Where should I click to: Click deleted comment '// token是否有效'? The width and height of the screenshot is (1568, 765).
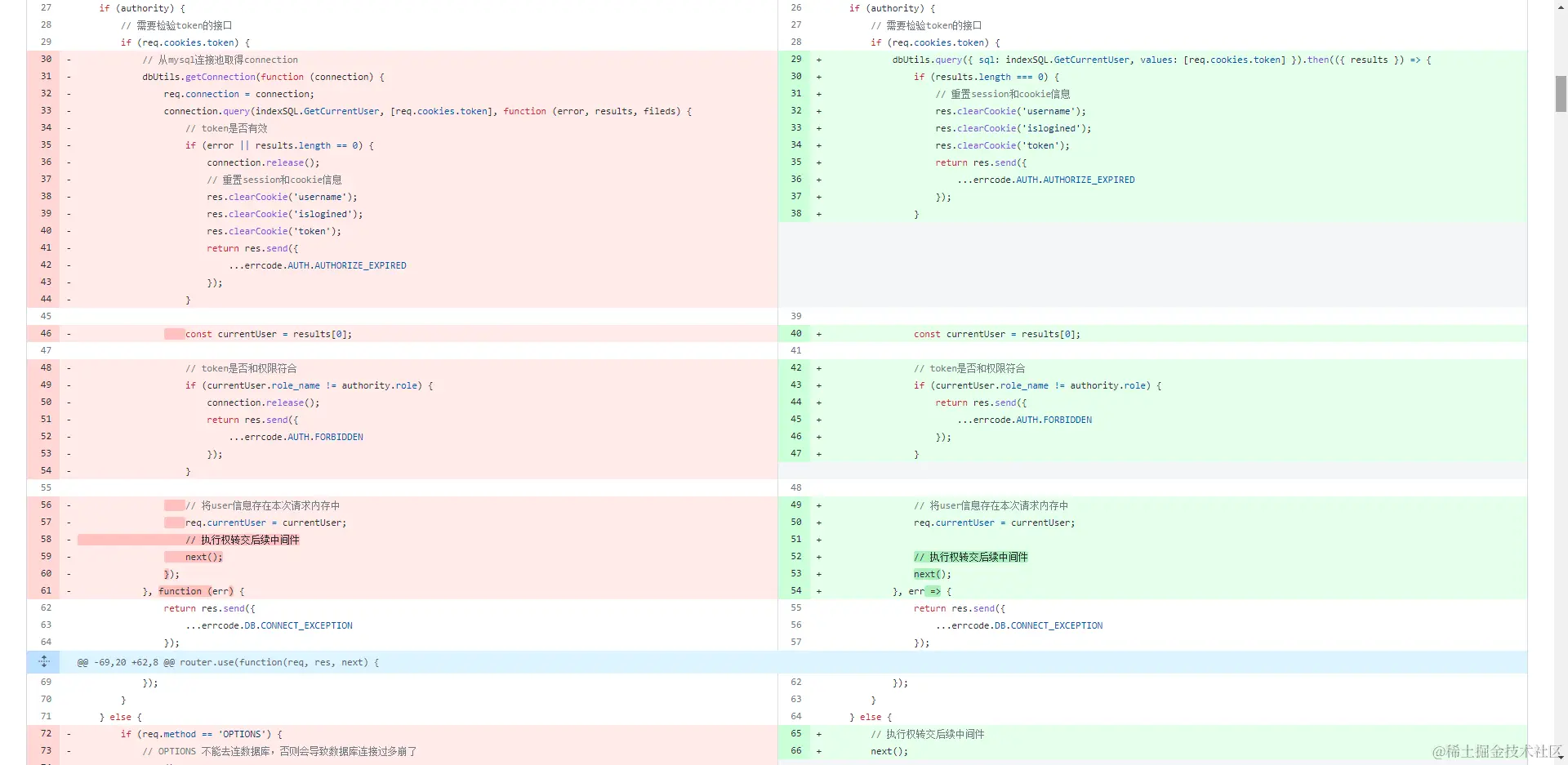tap(226, 128)
